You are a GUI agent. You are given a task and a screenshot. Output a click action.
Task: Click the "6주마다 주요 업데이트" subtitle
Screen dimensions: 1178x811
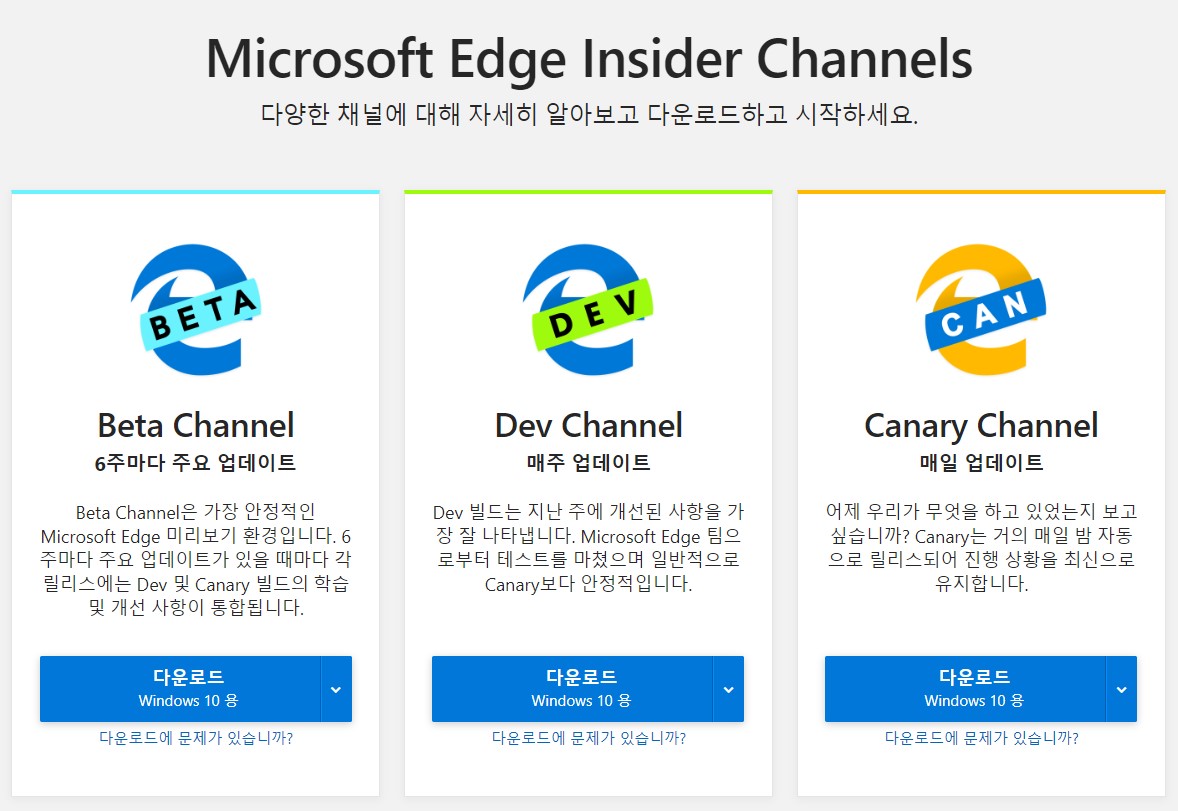pos(196,462)
